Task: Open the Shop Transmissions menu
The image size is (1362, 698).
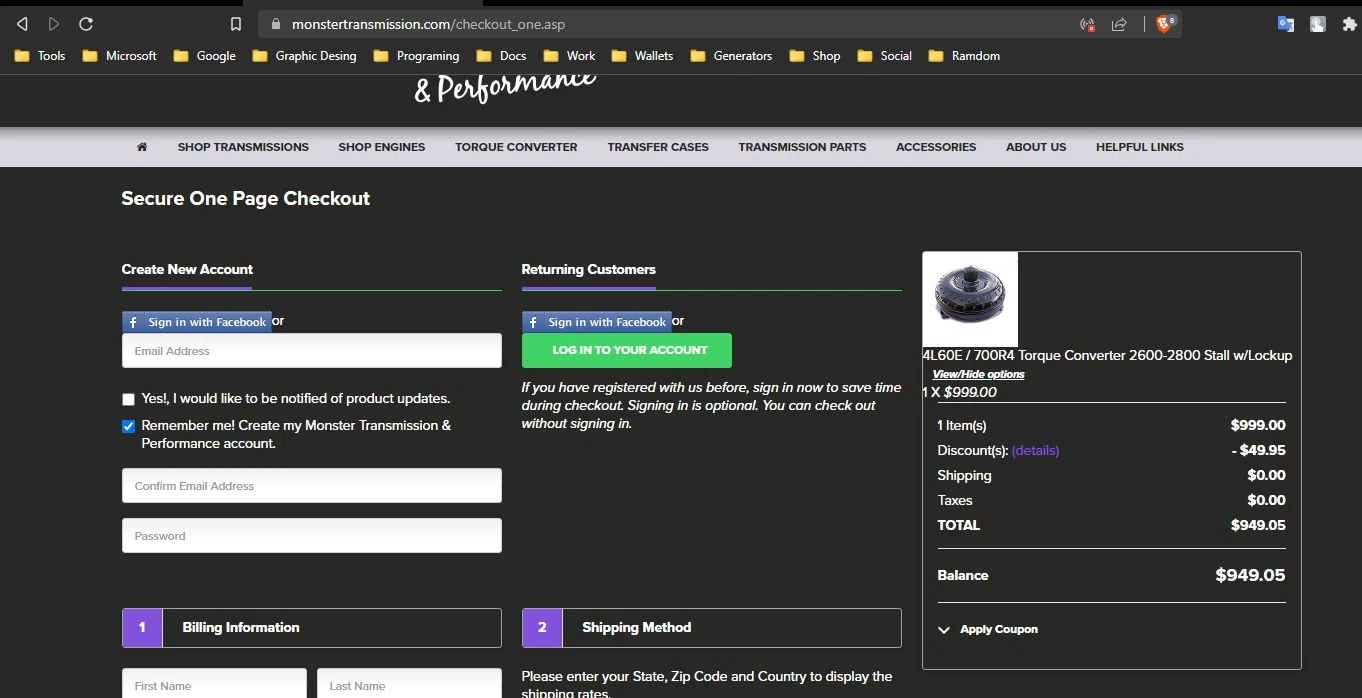Action: coord(243,147)
